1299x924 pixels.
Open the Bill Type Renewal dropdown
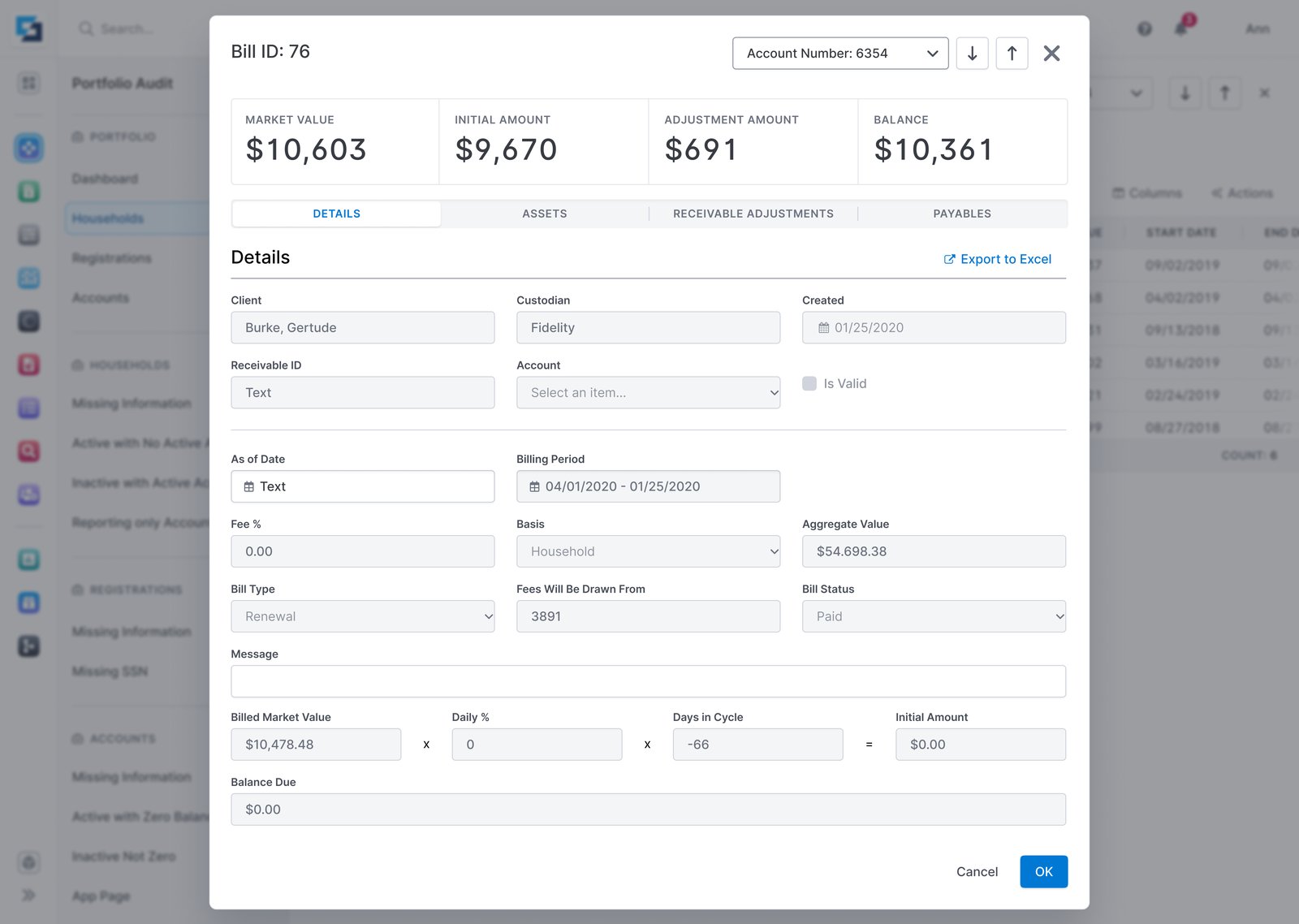tap(362, 616)
